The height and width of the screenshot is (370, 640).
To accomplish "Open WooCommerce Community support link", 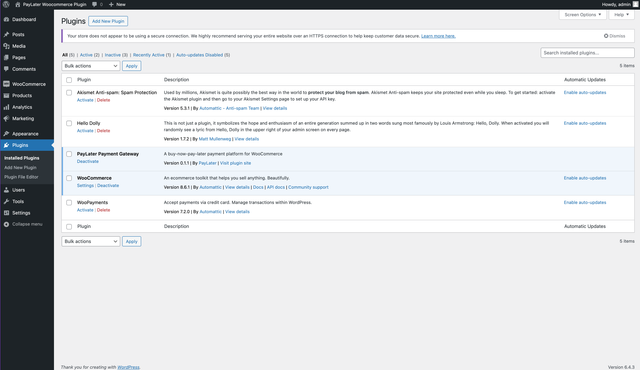I will click(x=308, y=187).
